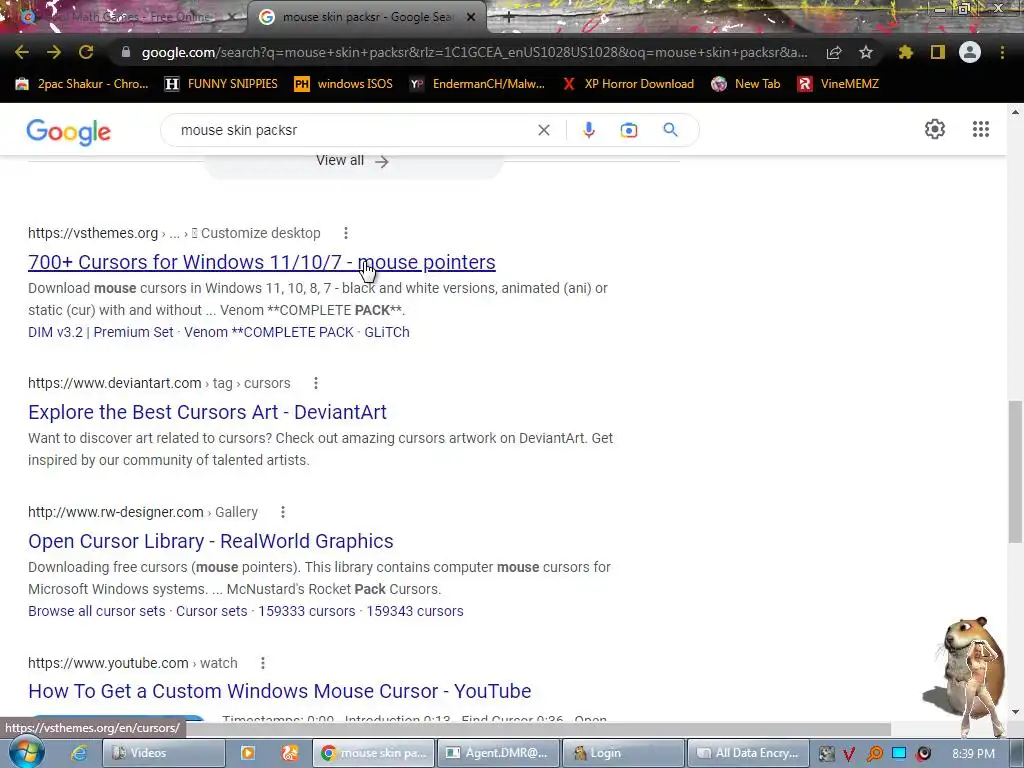
Task: Open the XP Horror Download bookmark
Action: point(628,84)
